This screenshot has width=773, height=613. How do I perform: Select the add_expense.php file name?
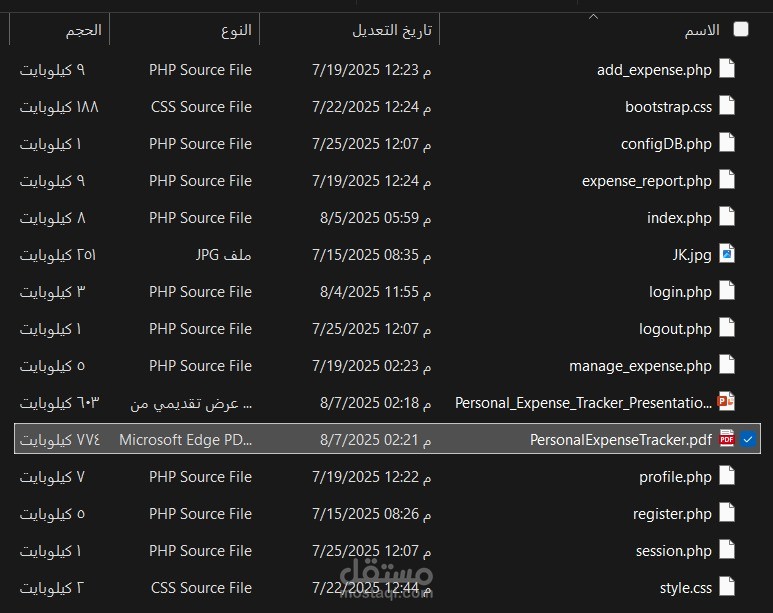(654, 70)
